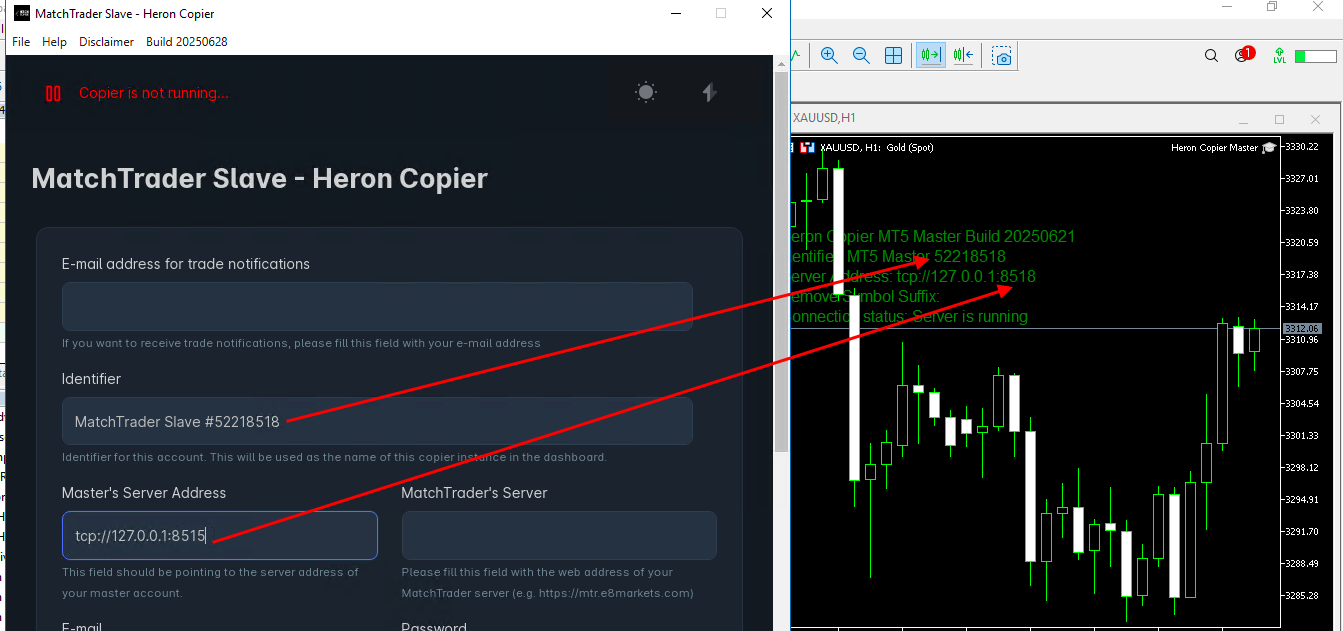Screen dimensions: 1343x631
Task: Restore down the main MT5 window
Action: (x=1272, y=7)
